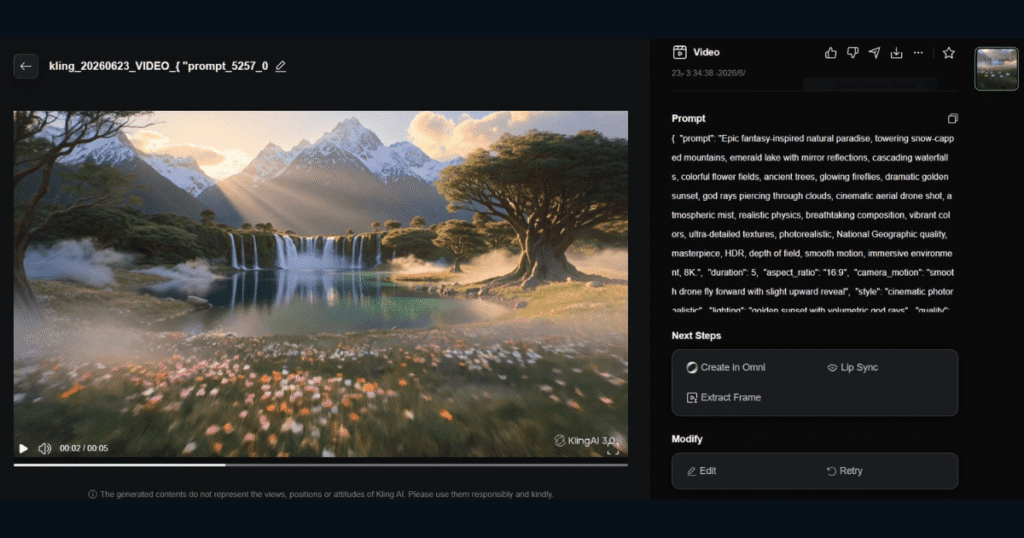
Task: Click the Modify heading
Action: [687, 439]
